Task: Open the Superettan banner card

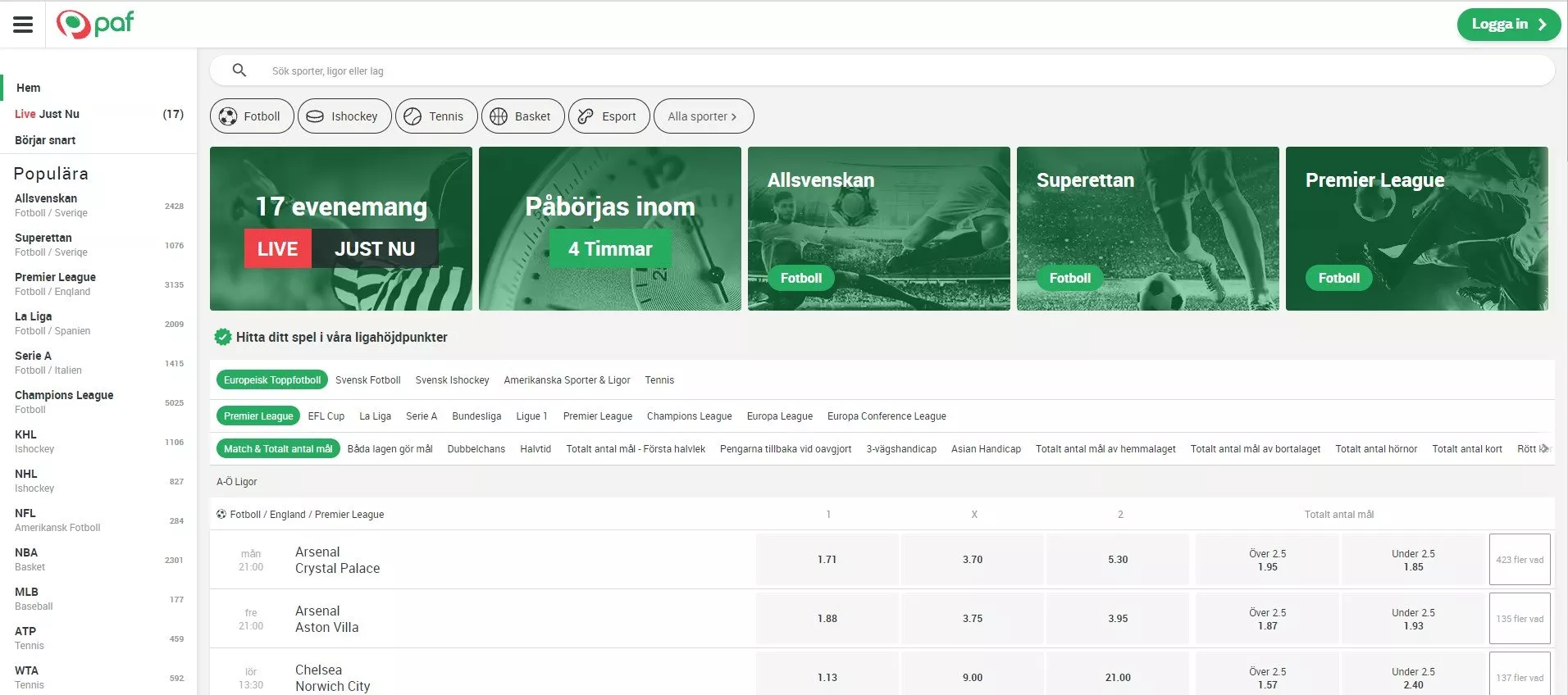Action: click(1148, 229)
